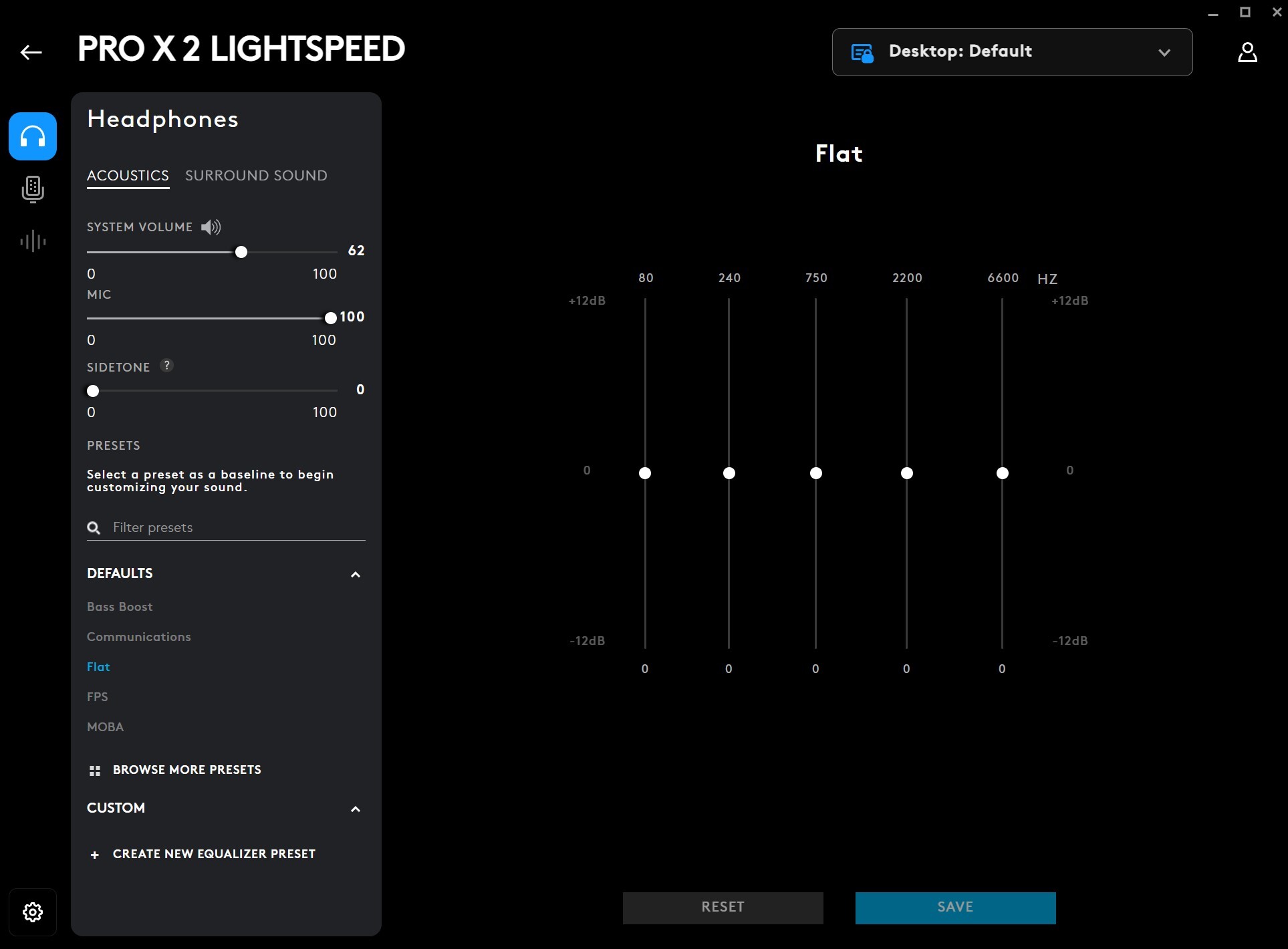Switch to the SURROUND SOUND tab
Image resolution: width=1288 pixels, height=949 pixels.
tap(256, 176)
